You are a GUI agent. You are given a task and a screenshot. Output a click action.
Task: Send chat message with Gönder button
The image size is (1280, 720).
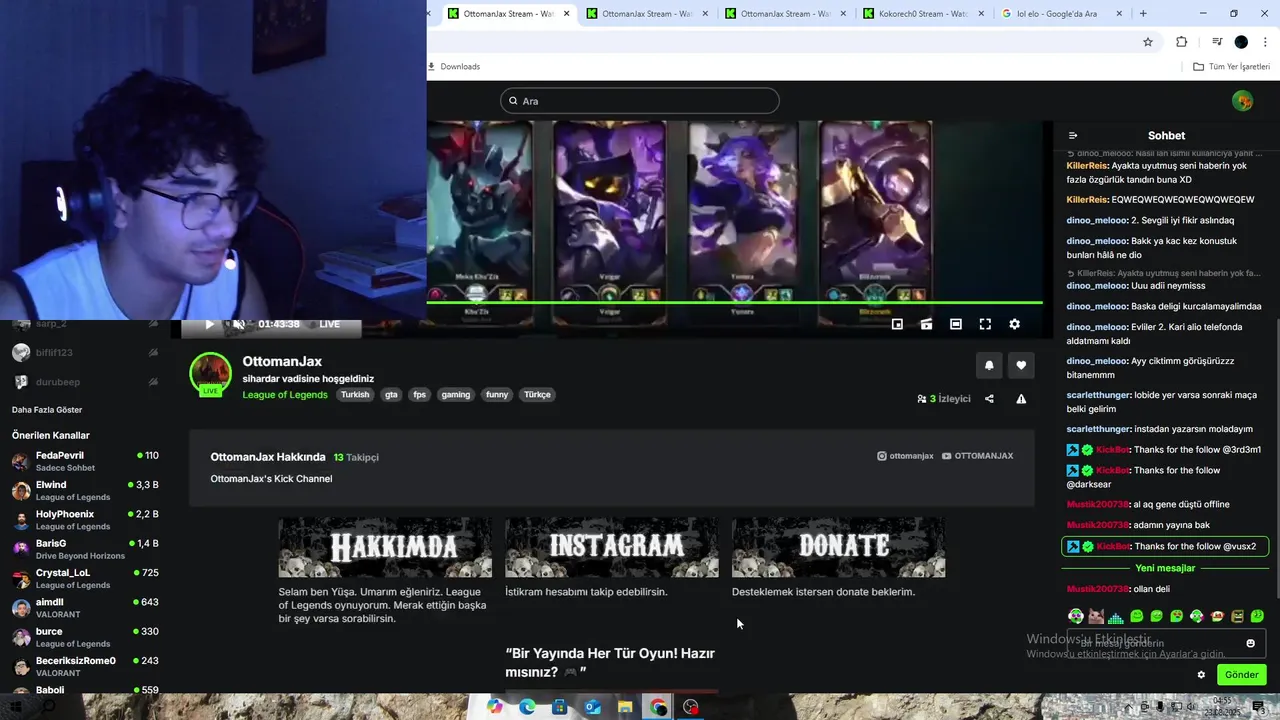click(1242, 675)
